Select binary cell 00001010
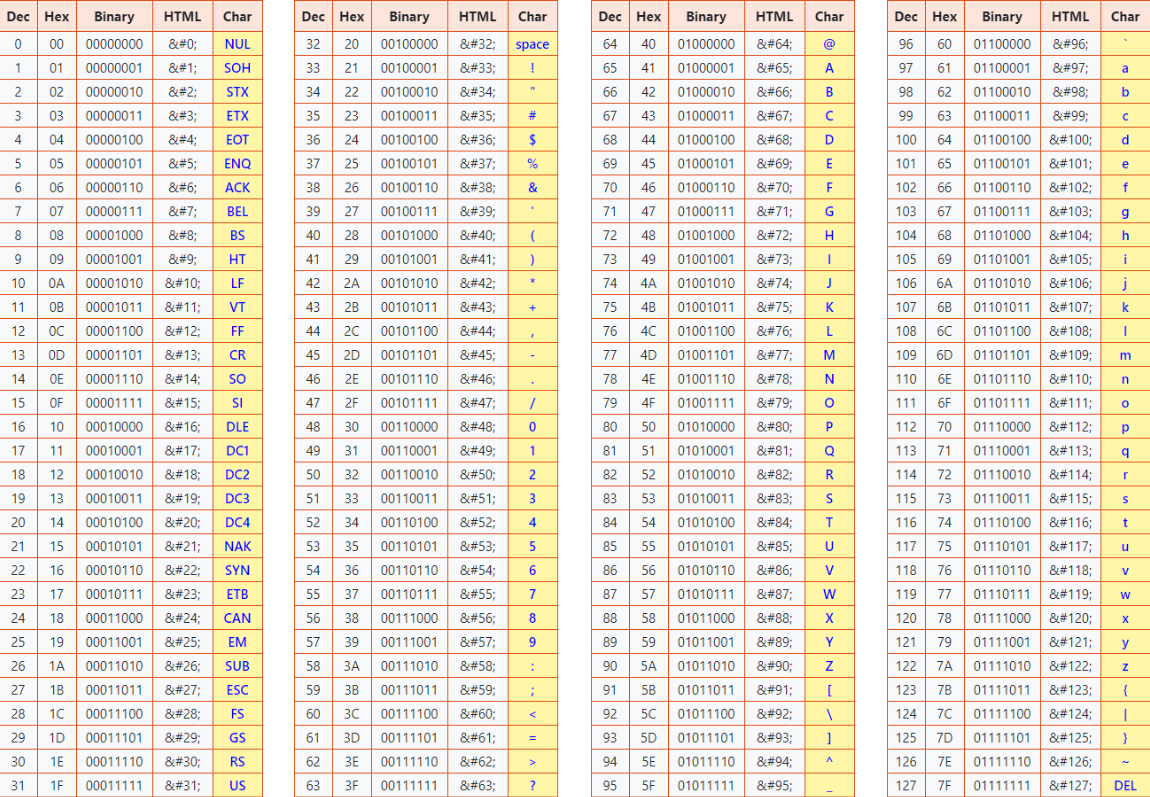The image size is (1150, 797). click(x=114, y=283)
